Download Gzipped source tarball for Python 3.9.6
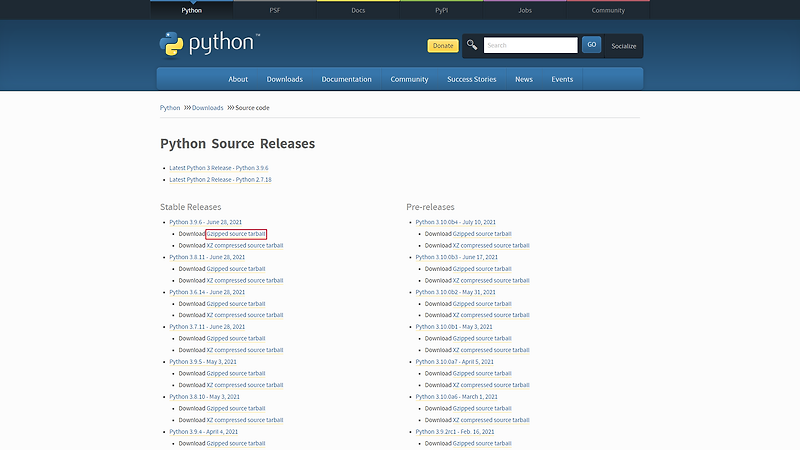The image size is (800, 450). click(236, 234)
